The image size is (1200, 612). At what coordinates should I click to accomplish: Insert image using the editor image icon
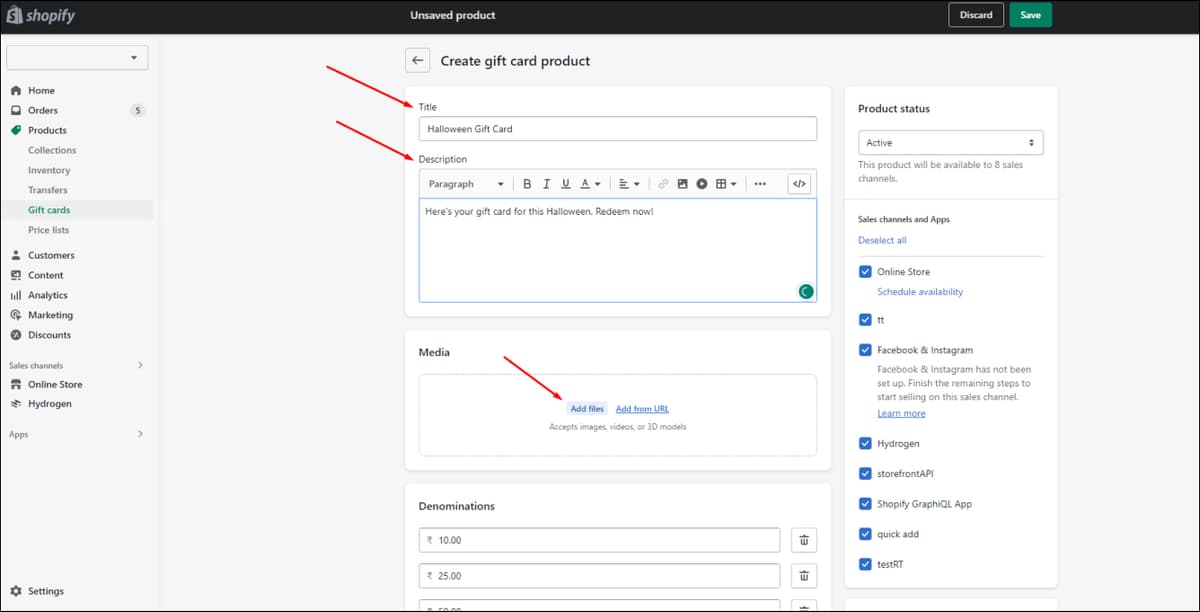click(682, 184)
